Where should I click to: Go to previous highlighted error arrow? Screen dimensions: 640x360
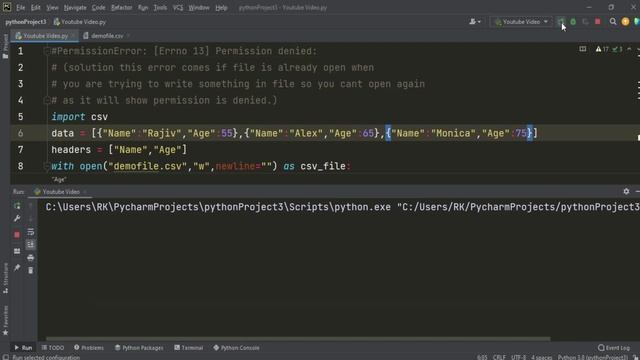coord(629,49)
